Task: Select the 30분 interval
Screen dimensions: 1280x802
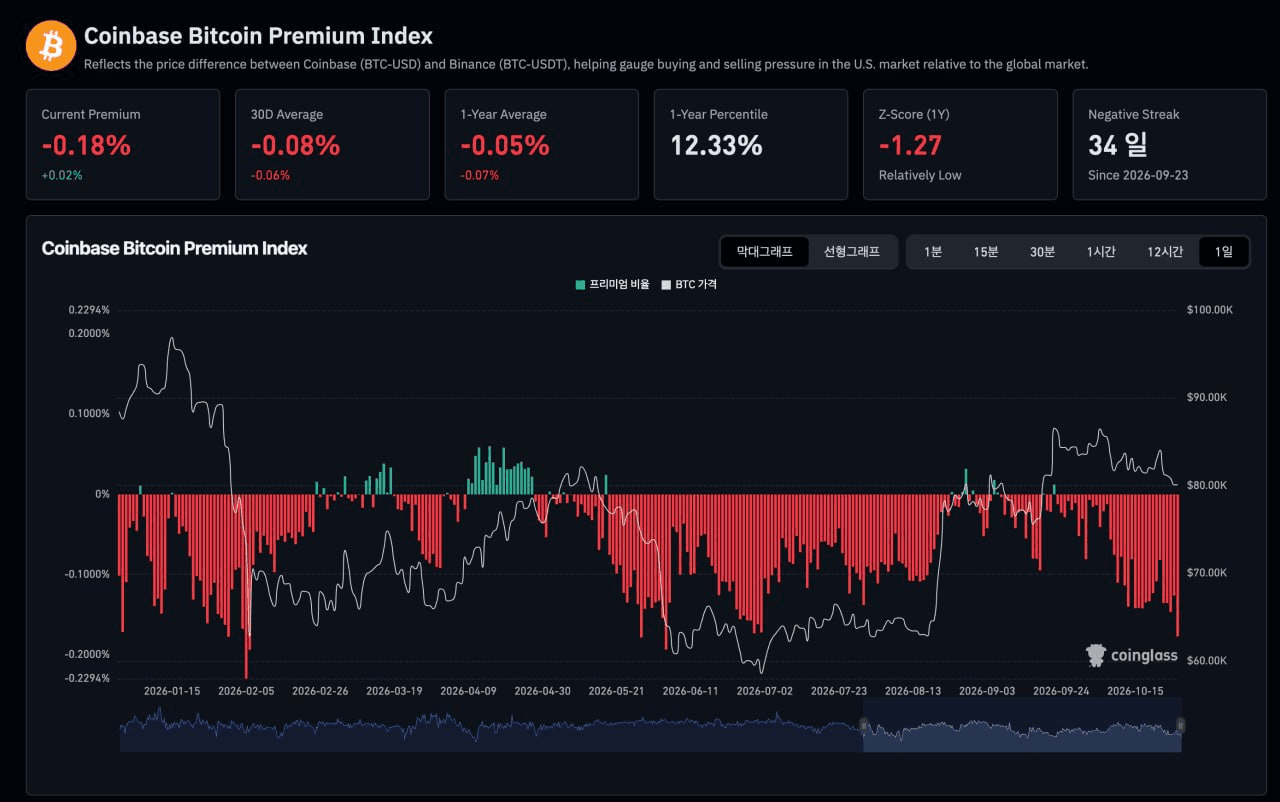Action: click(x=1042, y=252)
